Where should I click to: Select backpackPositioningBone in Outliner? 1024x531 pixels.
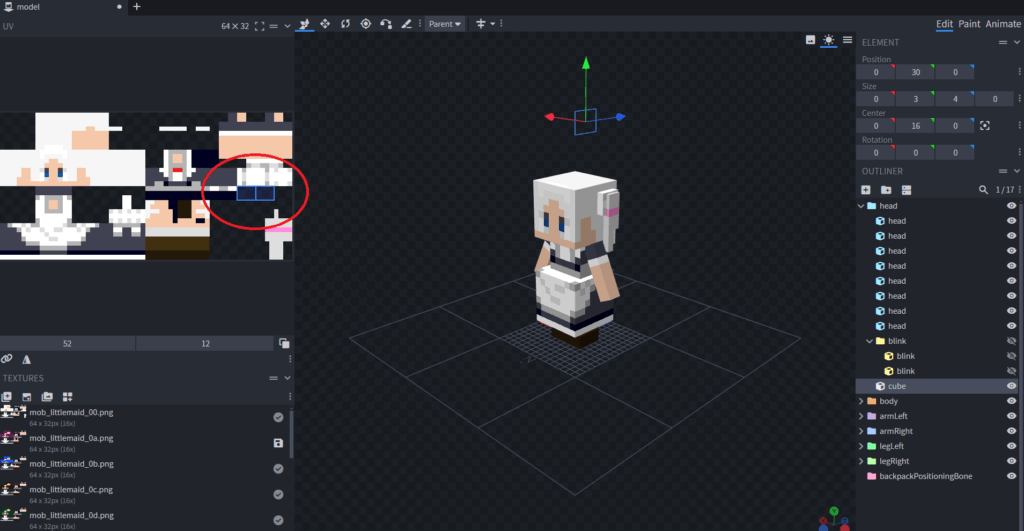click(x=925, y=476)
